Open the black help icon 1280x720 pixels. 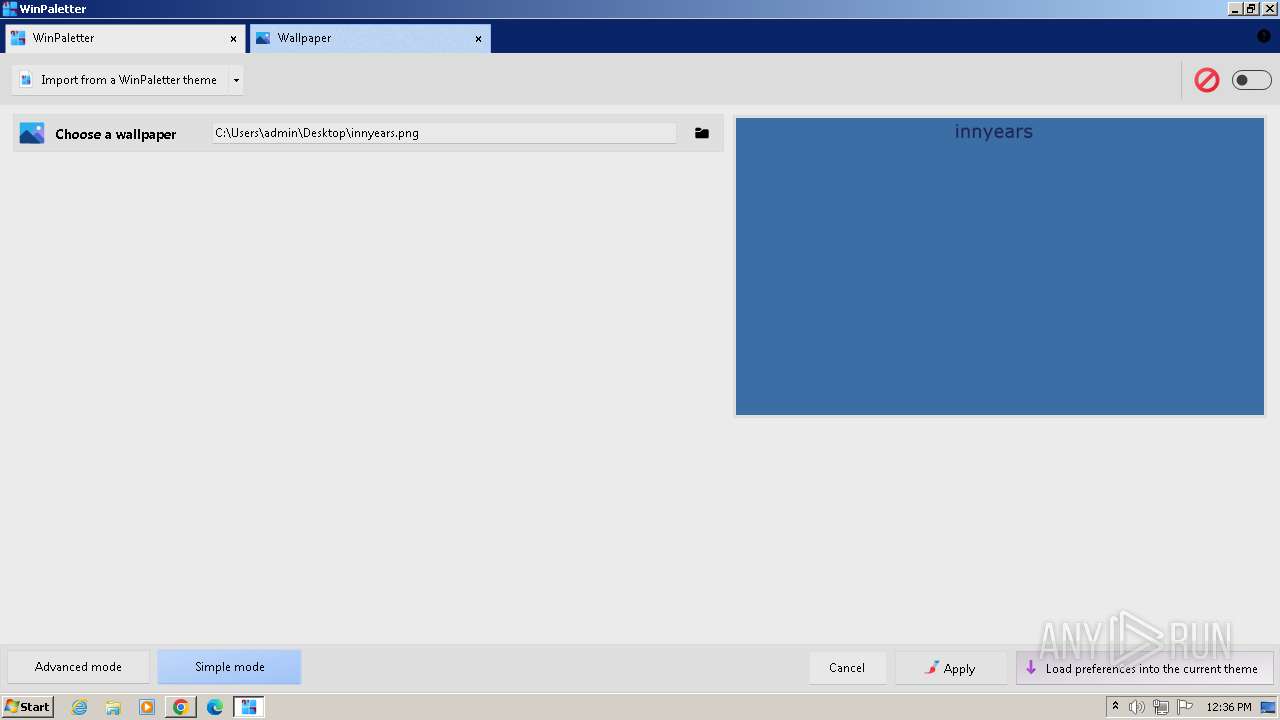(x=1263, y=36)
